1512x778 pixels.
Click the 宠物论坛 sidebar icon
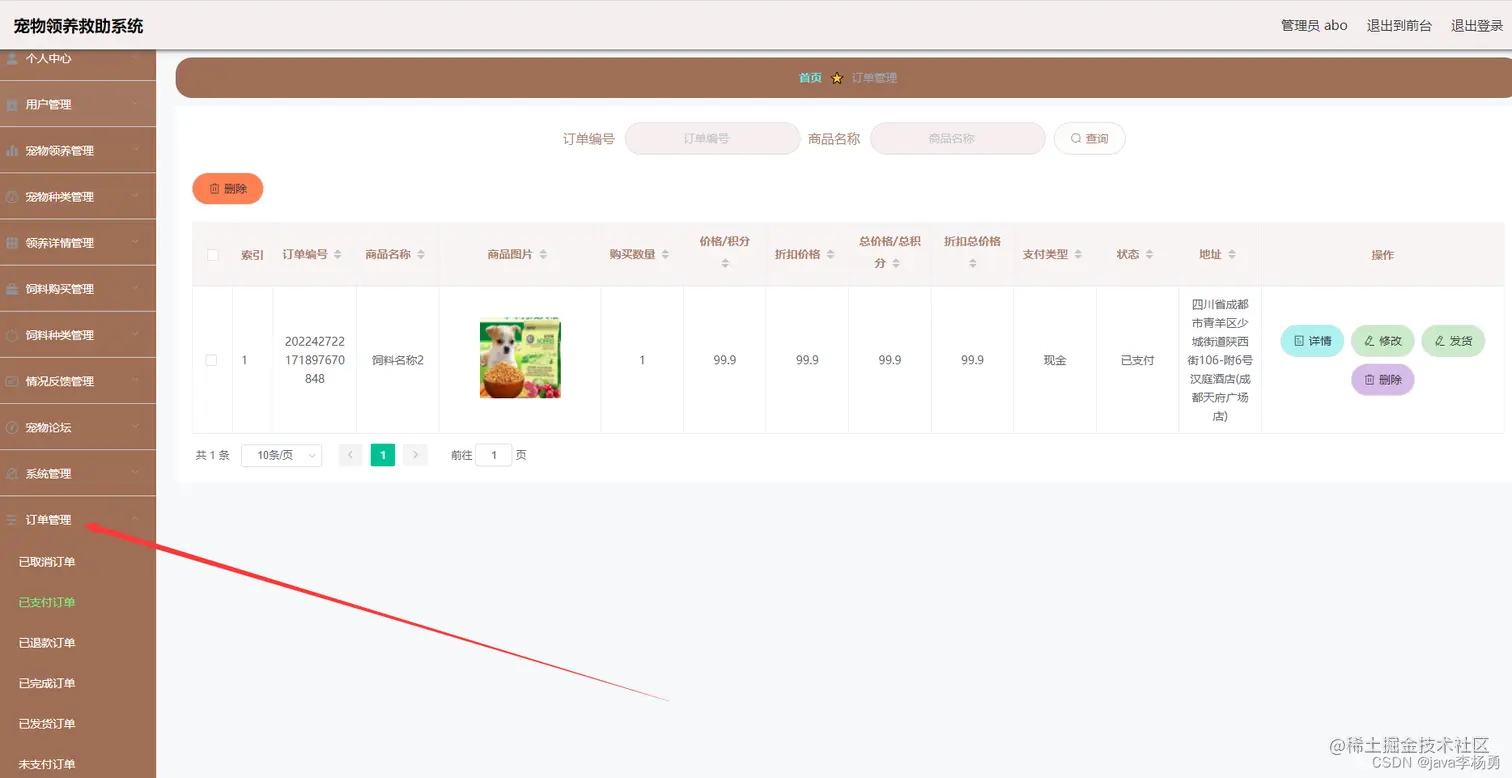click(12, 427)
